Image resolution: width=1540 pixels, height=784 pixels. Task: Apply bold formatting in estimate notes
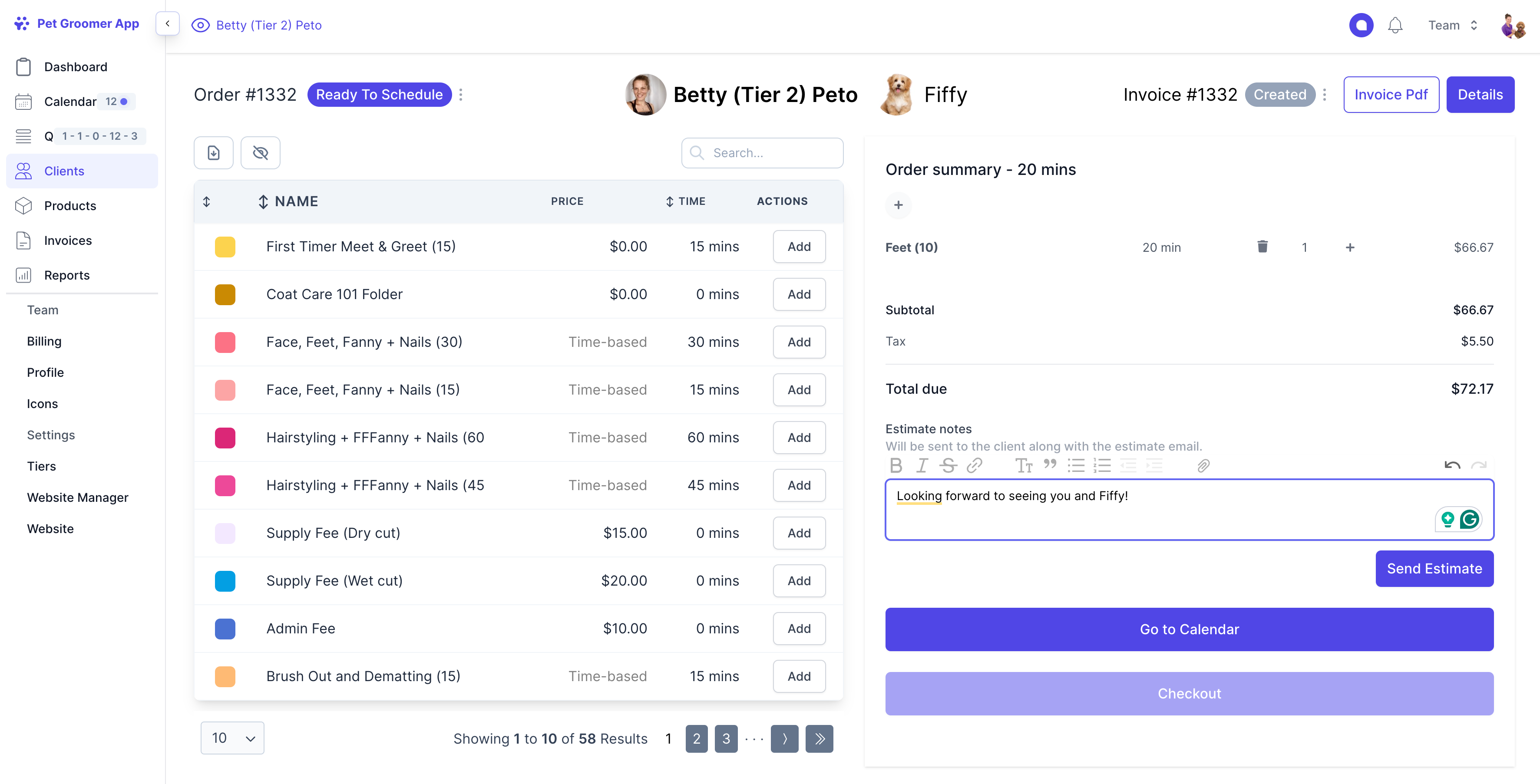click(x=896, y=465)
